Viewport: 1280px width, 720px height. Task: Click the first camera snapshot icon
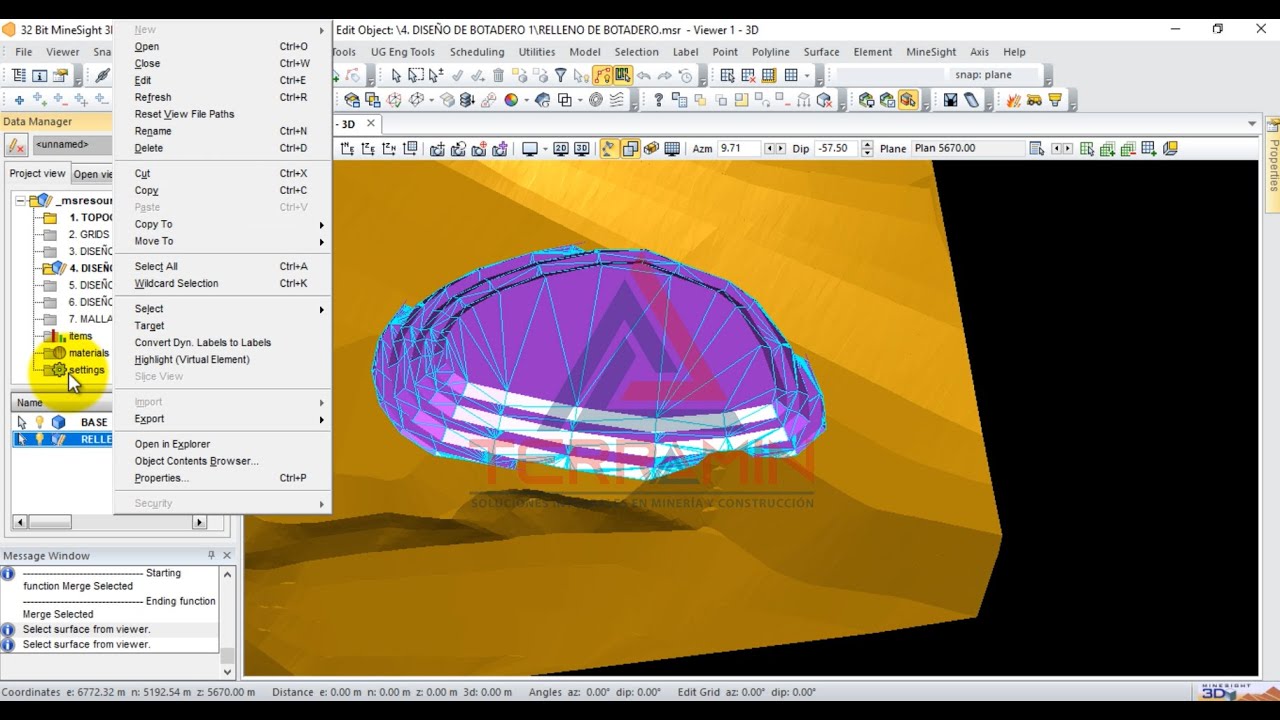[x=437, y=149]
